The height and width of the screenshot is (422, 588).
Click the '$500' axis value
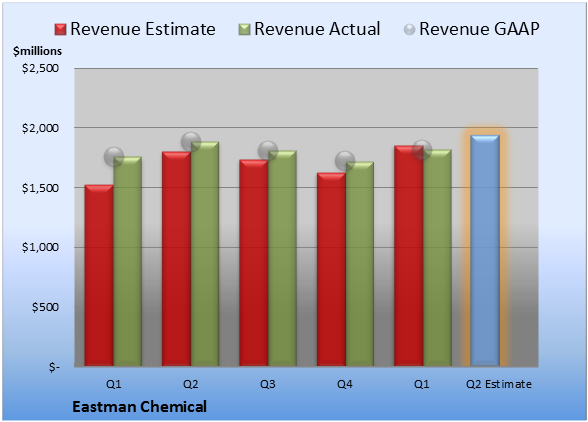click(45, 307)
